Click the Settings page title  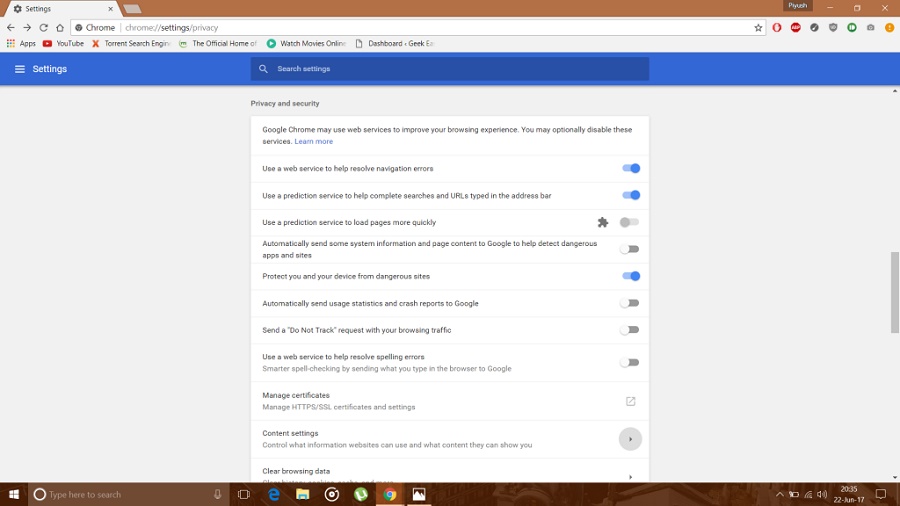[49, 69]
